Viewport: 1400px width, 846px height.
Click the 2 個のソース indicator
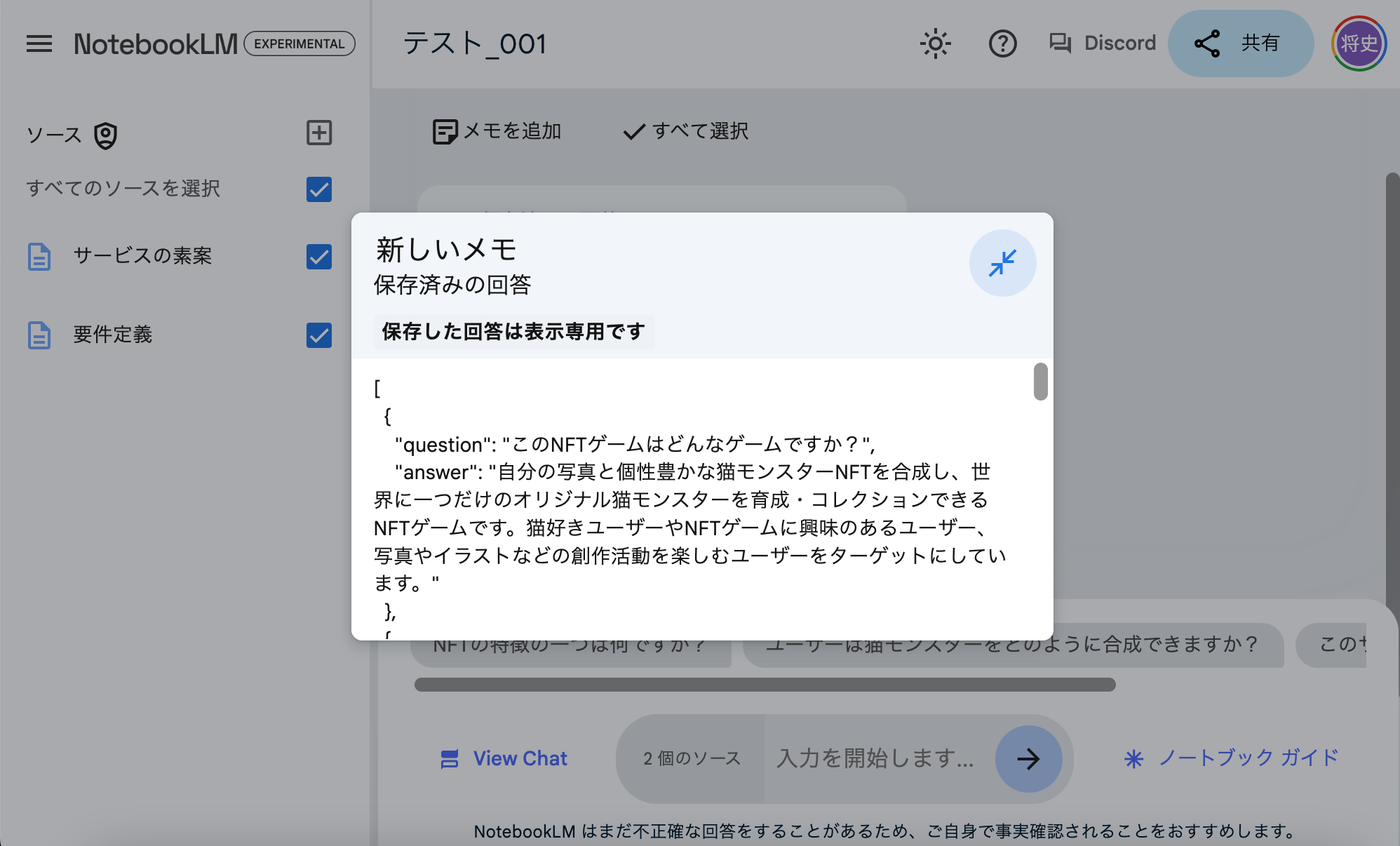click(x=692, y=758)
